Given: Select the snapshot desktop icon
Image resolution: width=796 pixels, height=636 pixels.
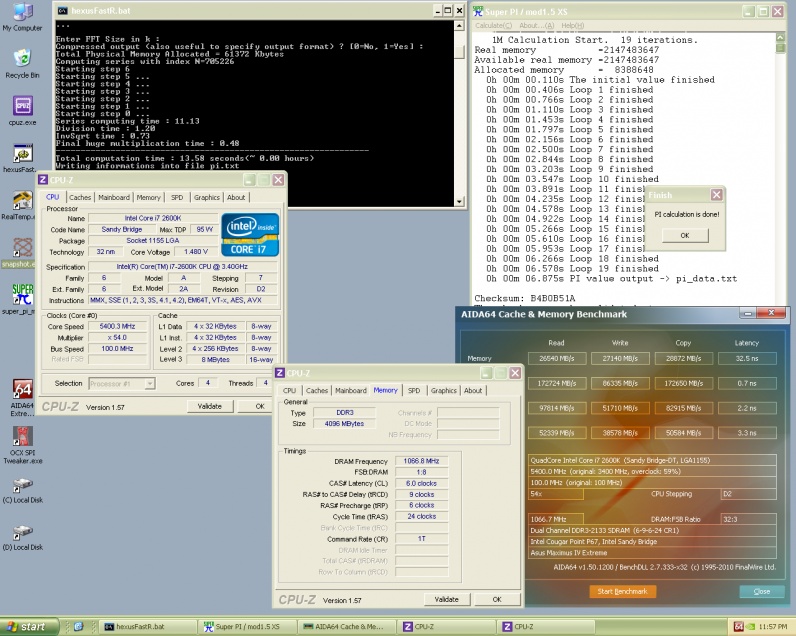Looking at the screenshot, I should click(22, 249).
